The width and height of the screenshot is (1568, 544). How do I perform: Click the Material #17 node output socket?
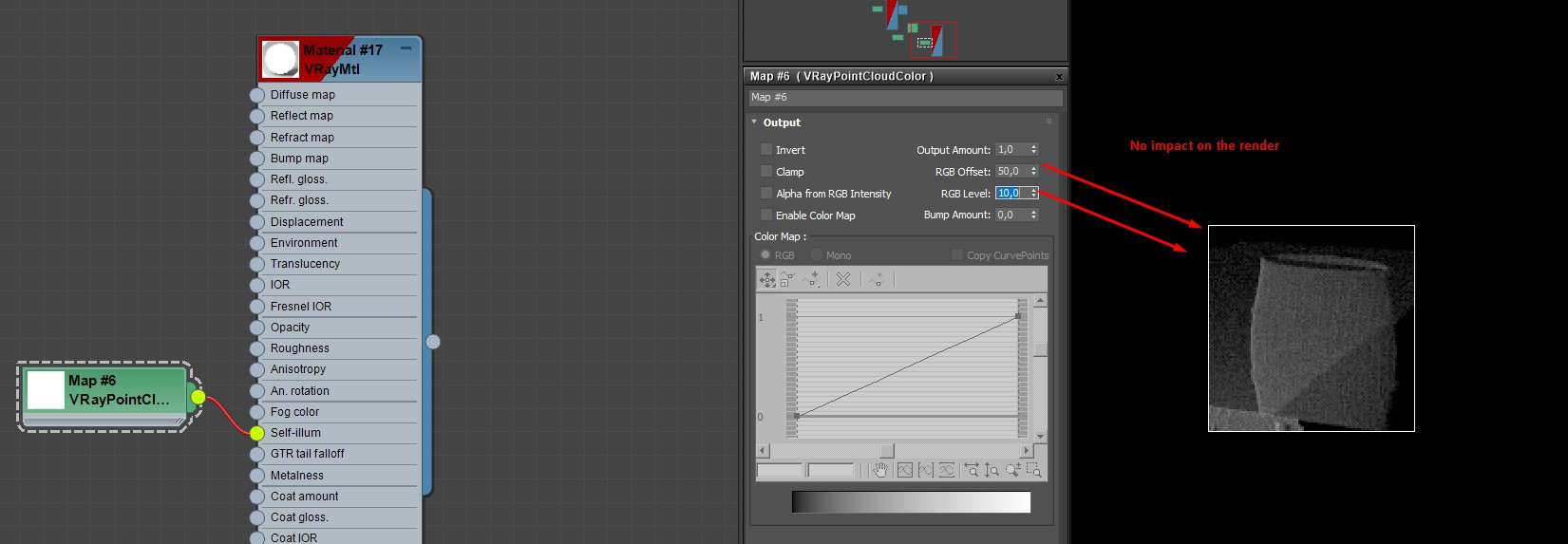click(433, 342)
